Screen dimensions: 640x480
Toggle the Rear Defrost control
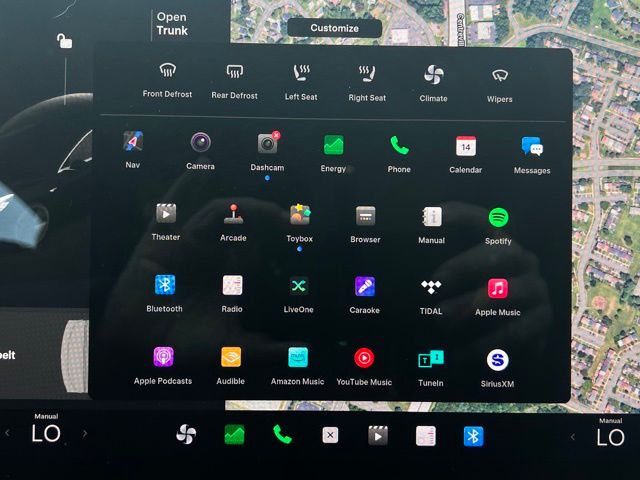point(234,73)
